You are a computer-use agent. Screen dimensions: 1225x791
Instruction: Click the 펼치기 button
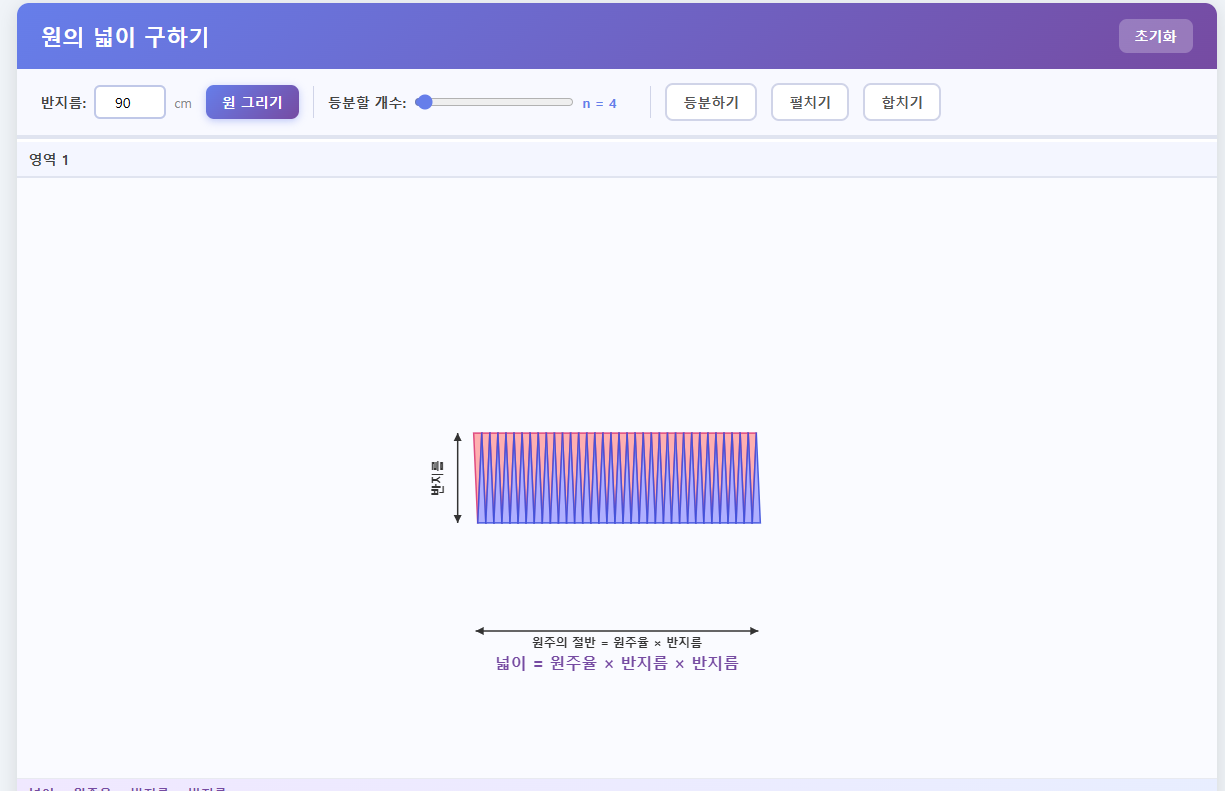810,102
